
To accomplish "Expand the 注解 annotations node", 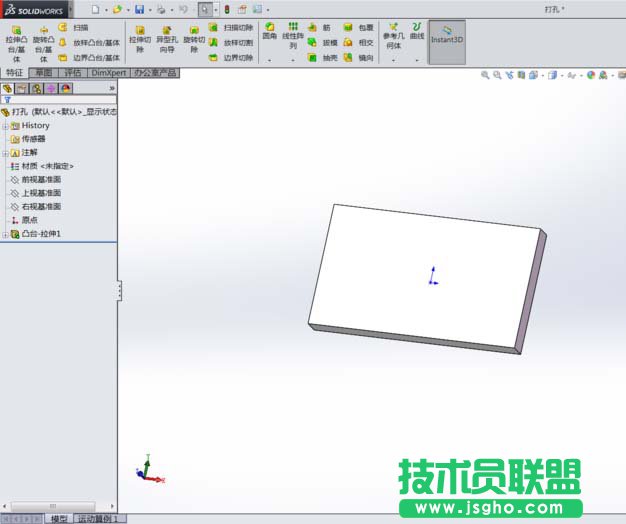I will pyautogui.click(x=5, y=153).
